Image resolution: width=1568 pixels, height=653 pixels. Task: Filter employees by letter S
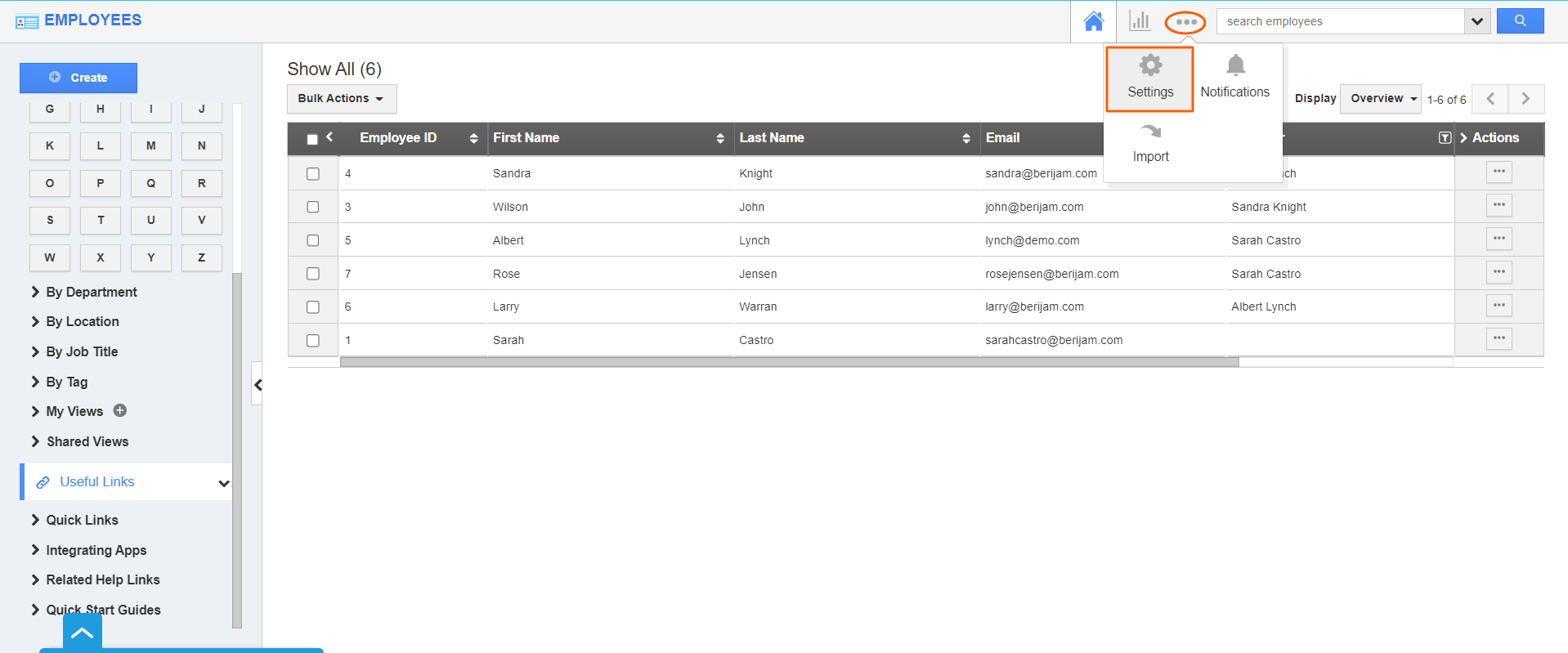pyautogui.click(x=50, y=220)
